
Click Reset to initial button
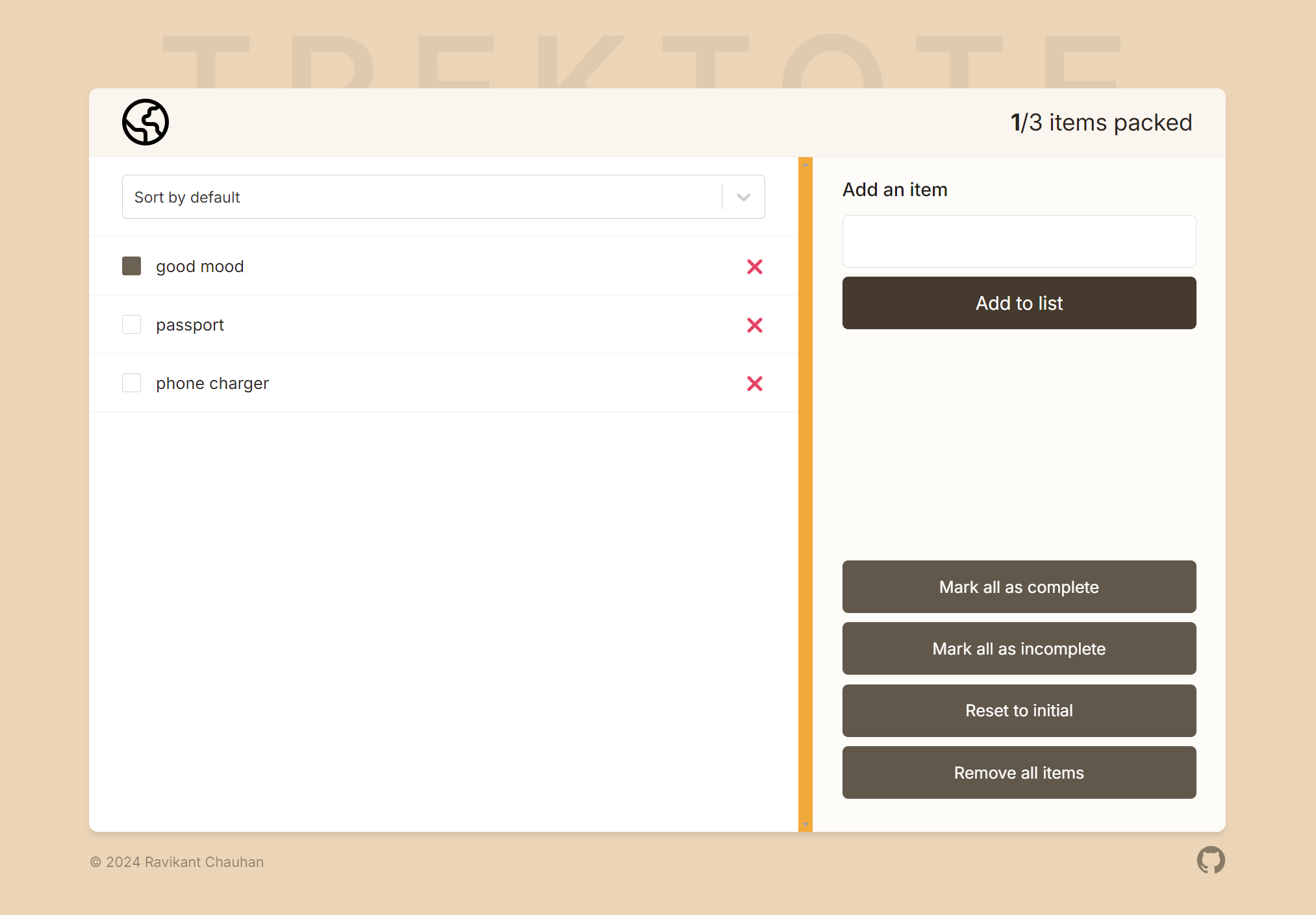point(1019,710)
